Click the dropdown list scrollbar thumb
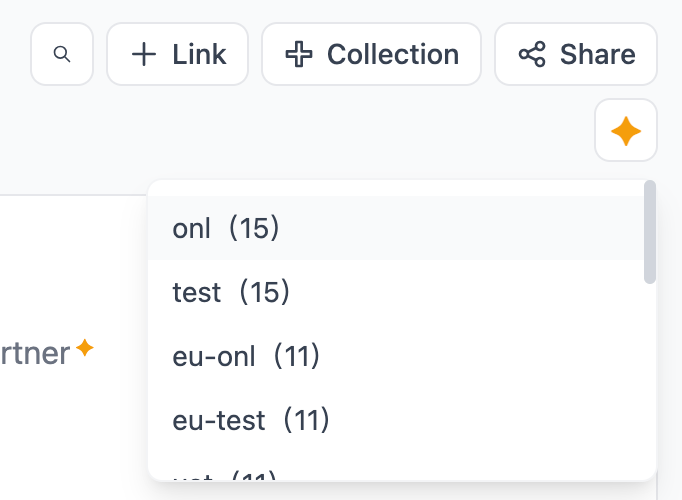The height and width of the screenshot is (500, 682). (x=650, y=232)
